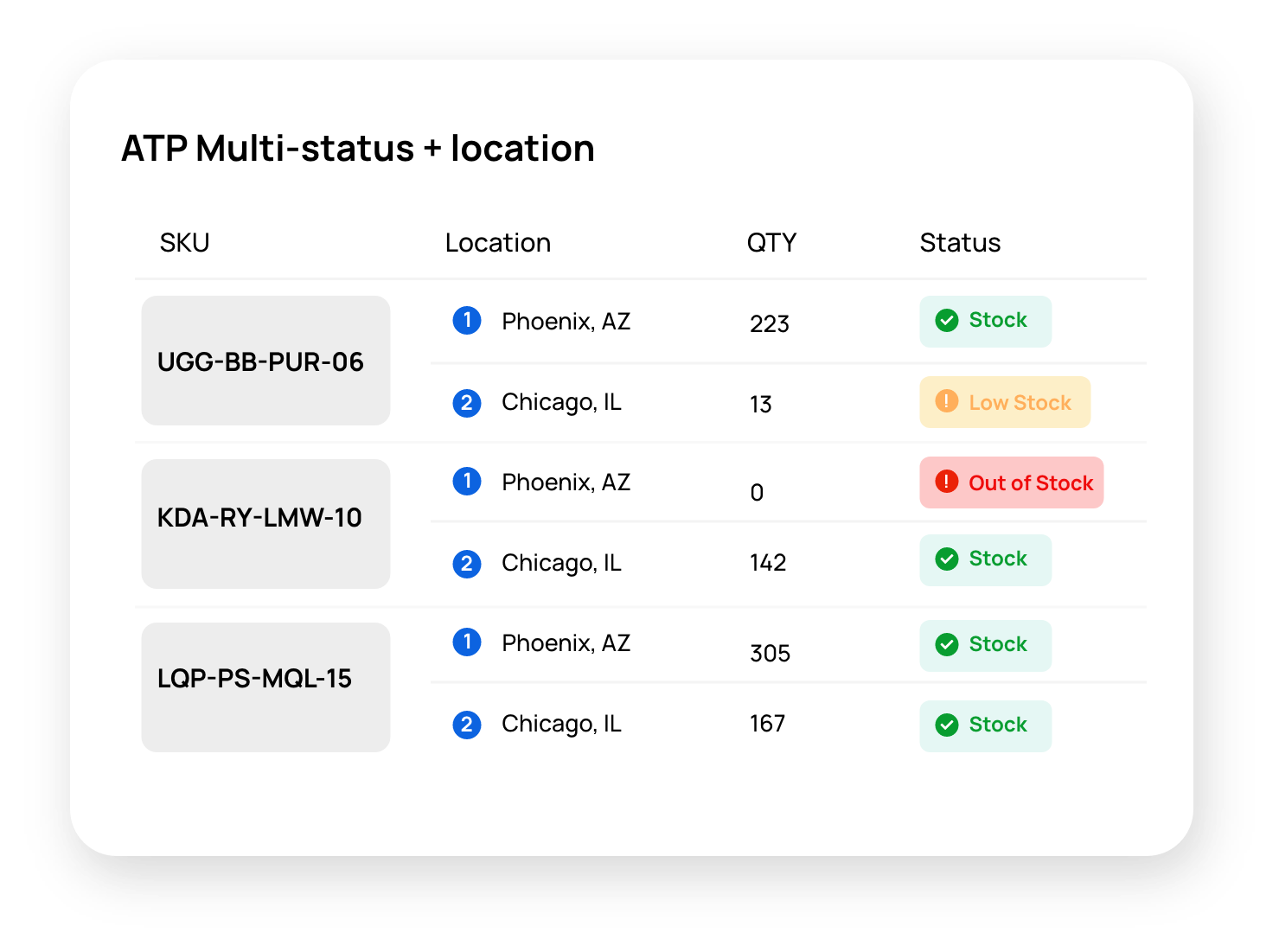This screenshot has height=952, width=1279.
Task: Click Phoenix, AZ for LQP-PS-MQL-15
Action: 566,643
